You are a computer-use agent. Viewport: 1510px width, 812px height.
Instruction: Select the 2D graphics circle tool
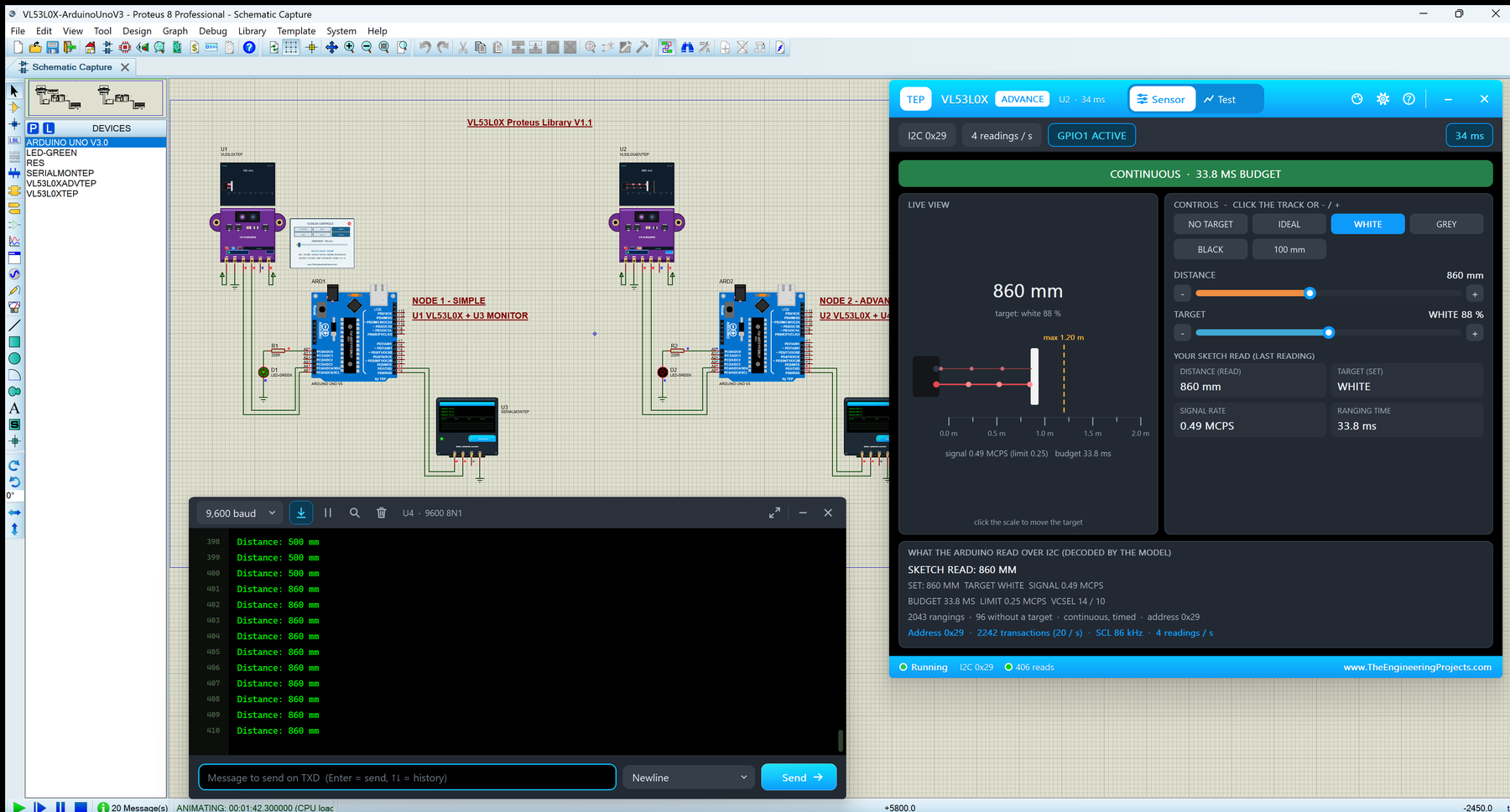[x=14, y=359]
